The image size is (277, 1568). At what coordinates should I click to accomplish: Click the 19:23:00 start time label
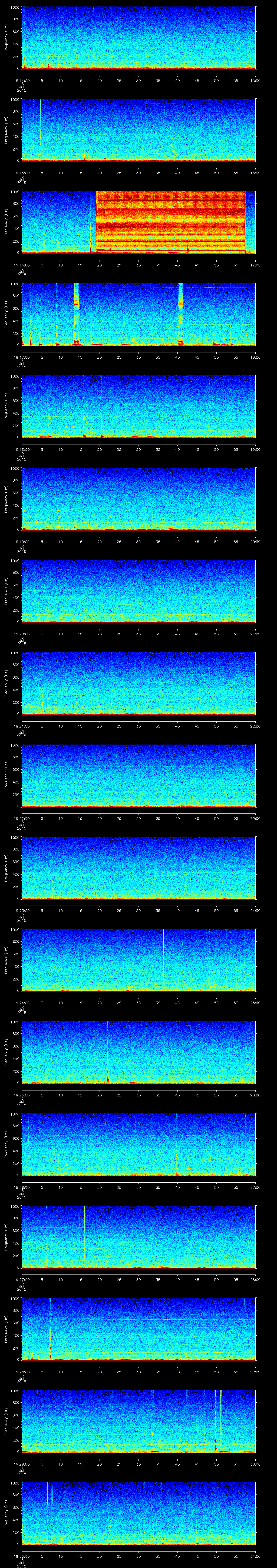(21, 910)
